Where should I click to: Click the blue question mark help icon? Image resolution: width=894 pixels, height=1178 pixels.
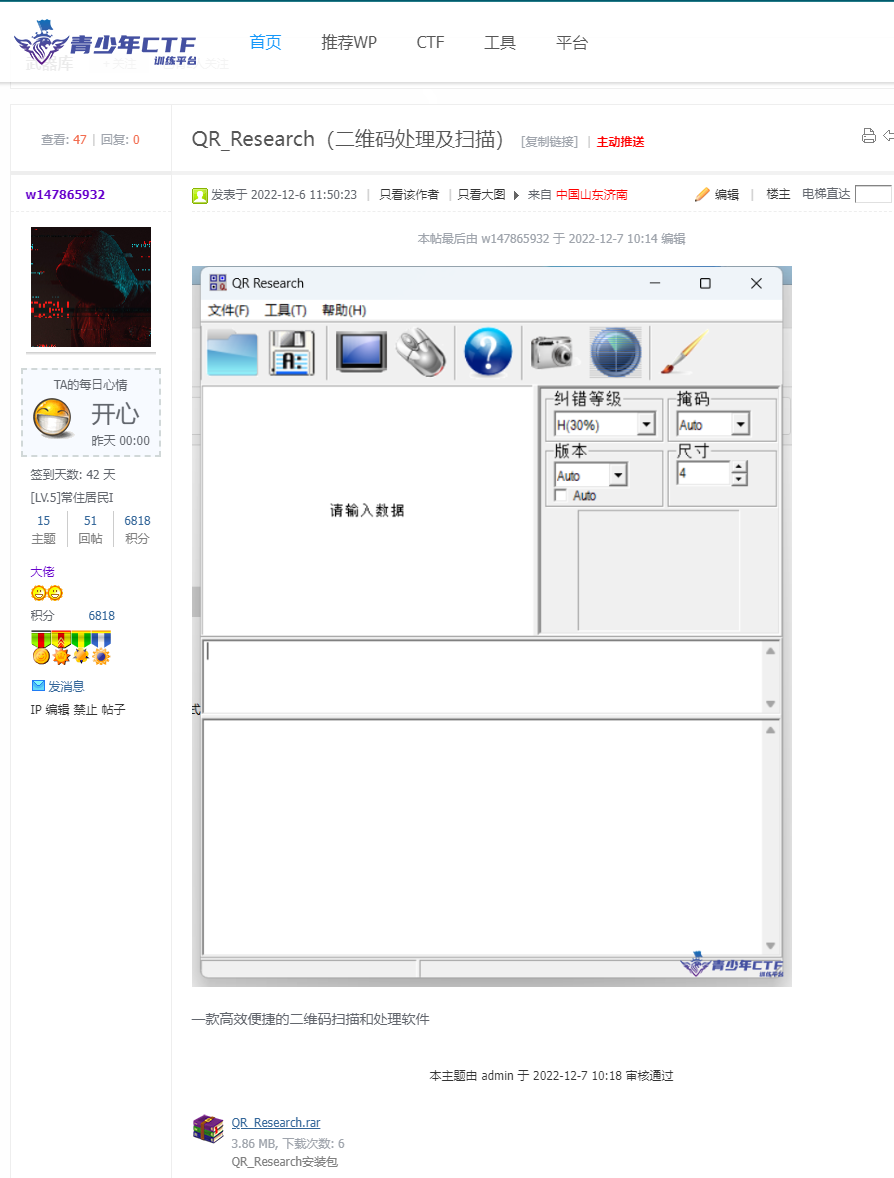488,352
